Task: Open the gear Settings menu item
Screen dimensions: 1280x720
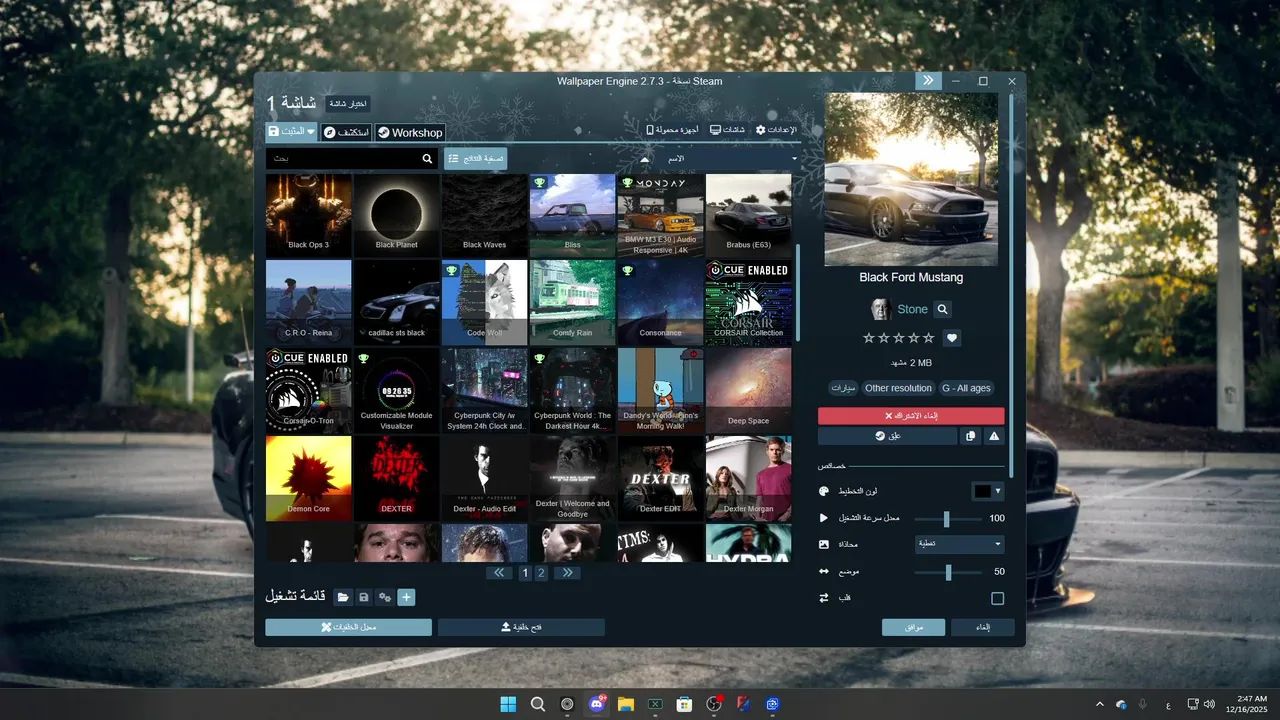Action: 776,130
